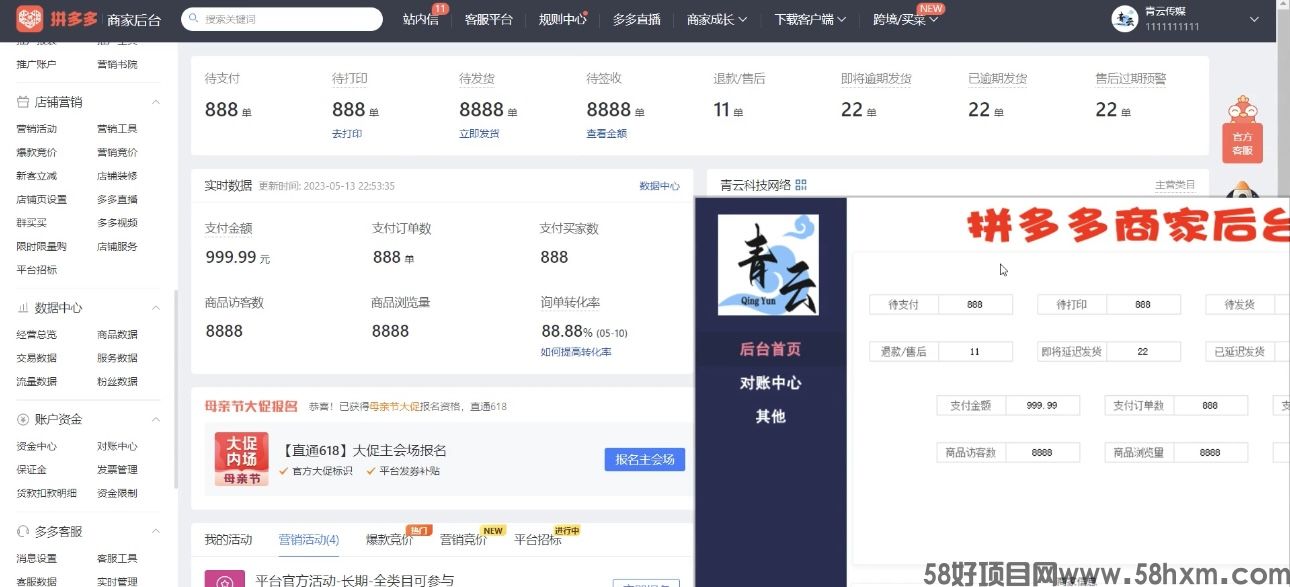Click the 支付金额 field showing 999.99
This screenshot has height=587, width=1290.
pos(1042,405)
